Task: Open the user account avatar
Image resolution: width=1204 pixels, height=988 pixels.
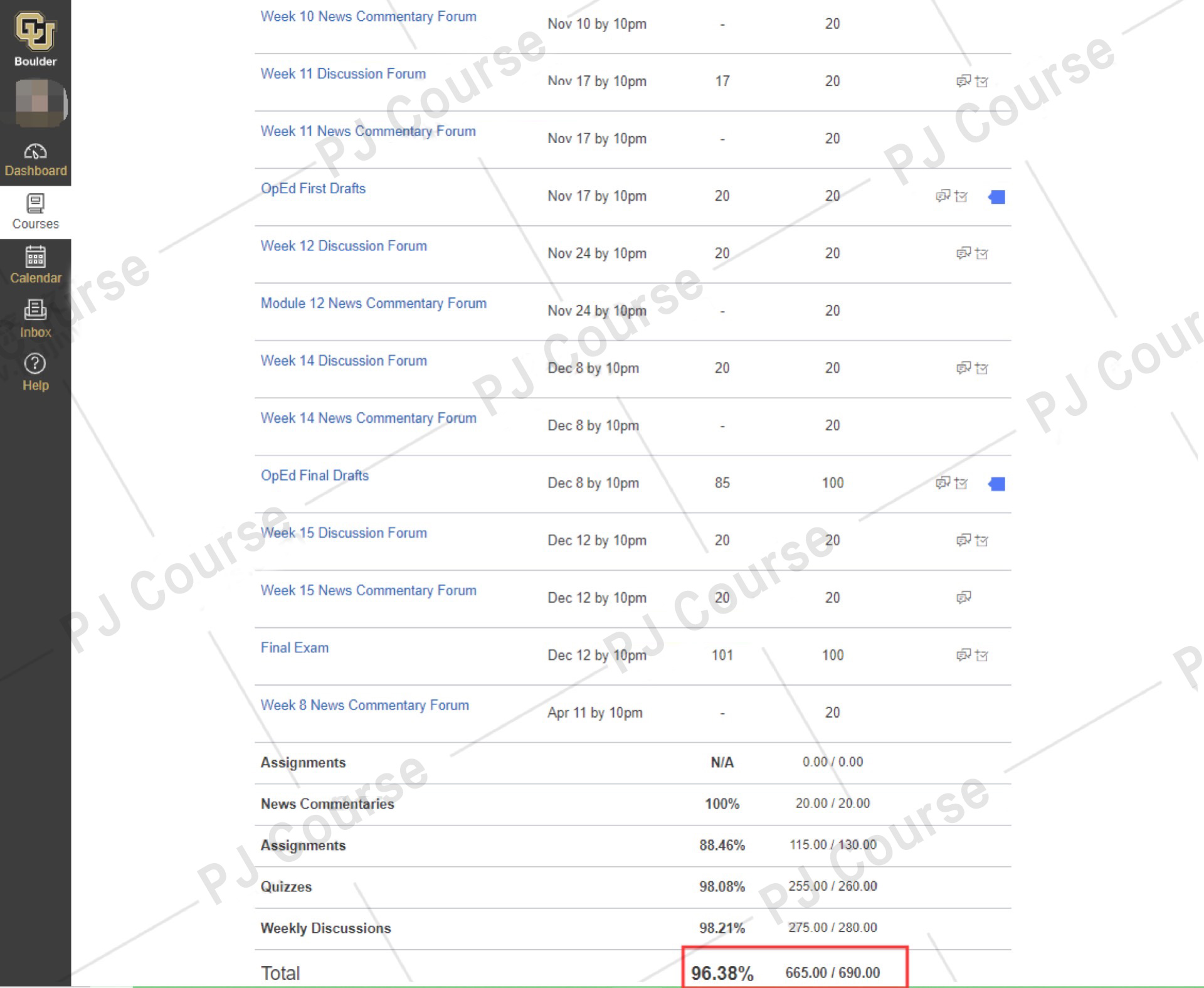Action: coord(40,103)
